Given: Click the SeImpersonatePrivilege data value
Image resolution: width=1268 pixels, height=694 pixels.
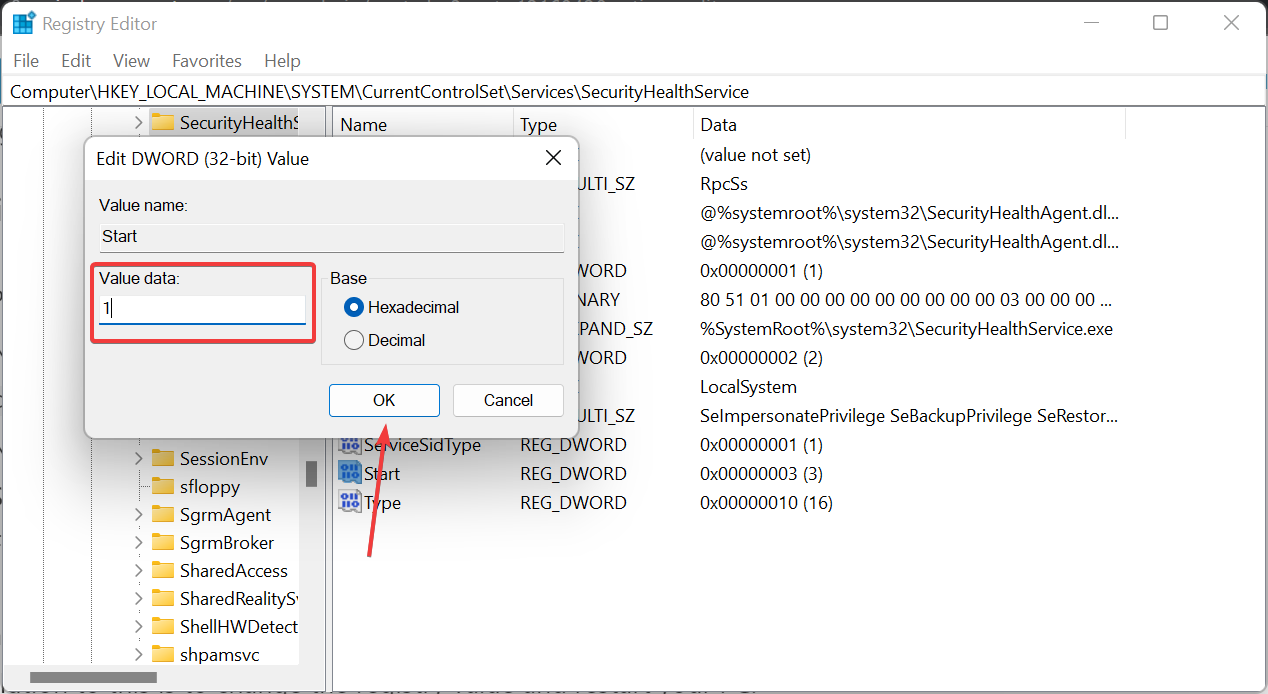Looking at the screenshot, I should point(909,415).
